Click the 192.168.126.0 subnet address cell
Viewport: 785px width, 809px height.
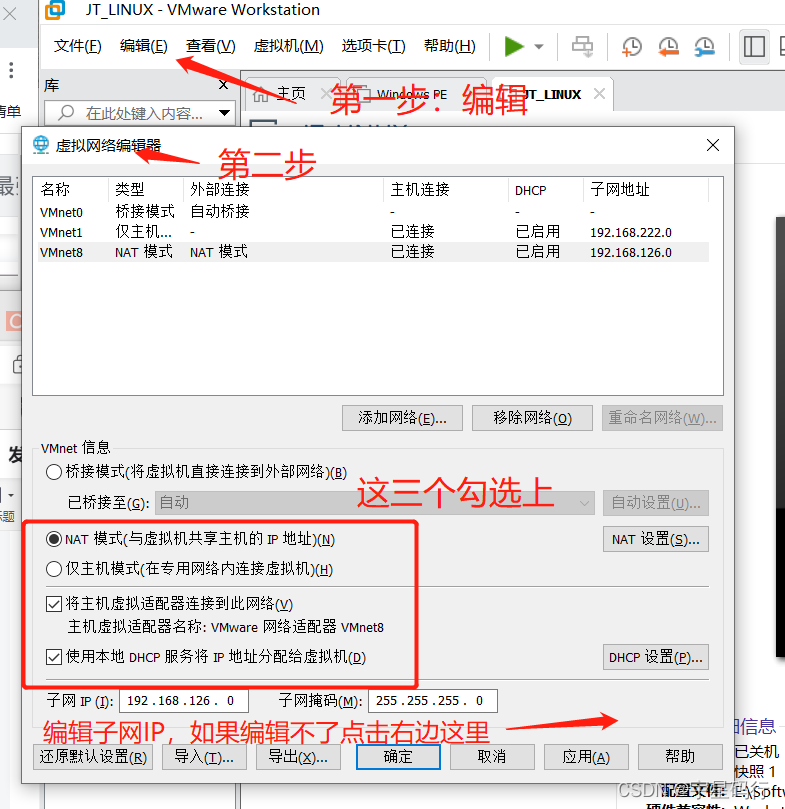[631, 252]
